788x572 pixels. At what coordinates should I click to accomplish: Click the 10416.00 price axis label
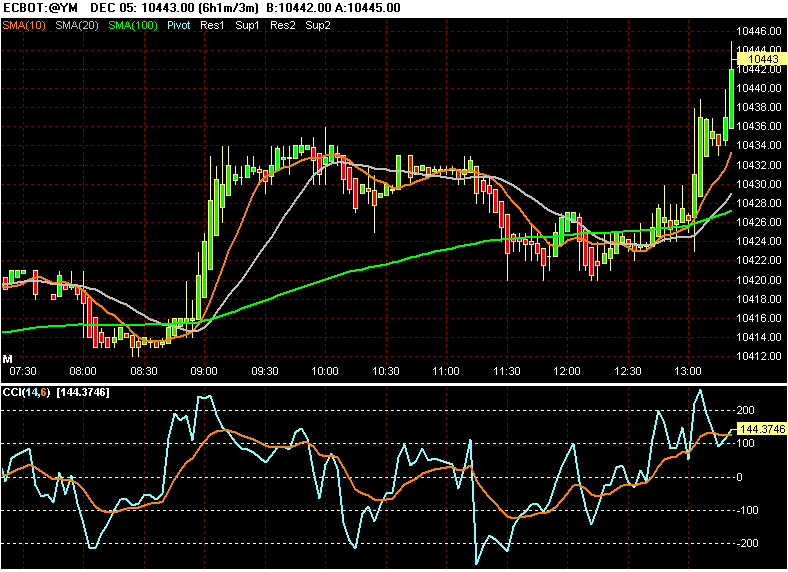click(x=759, y=318)
